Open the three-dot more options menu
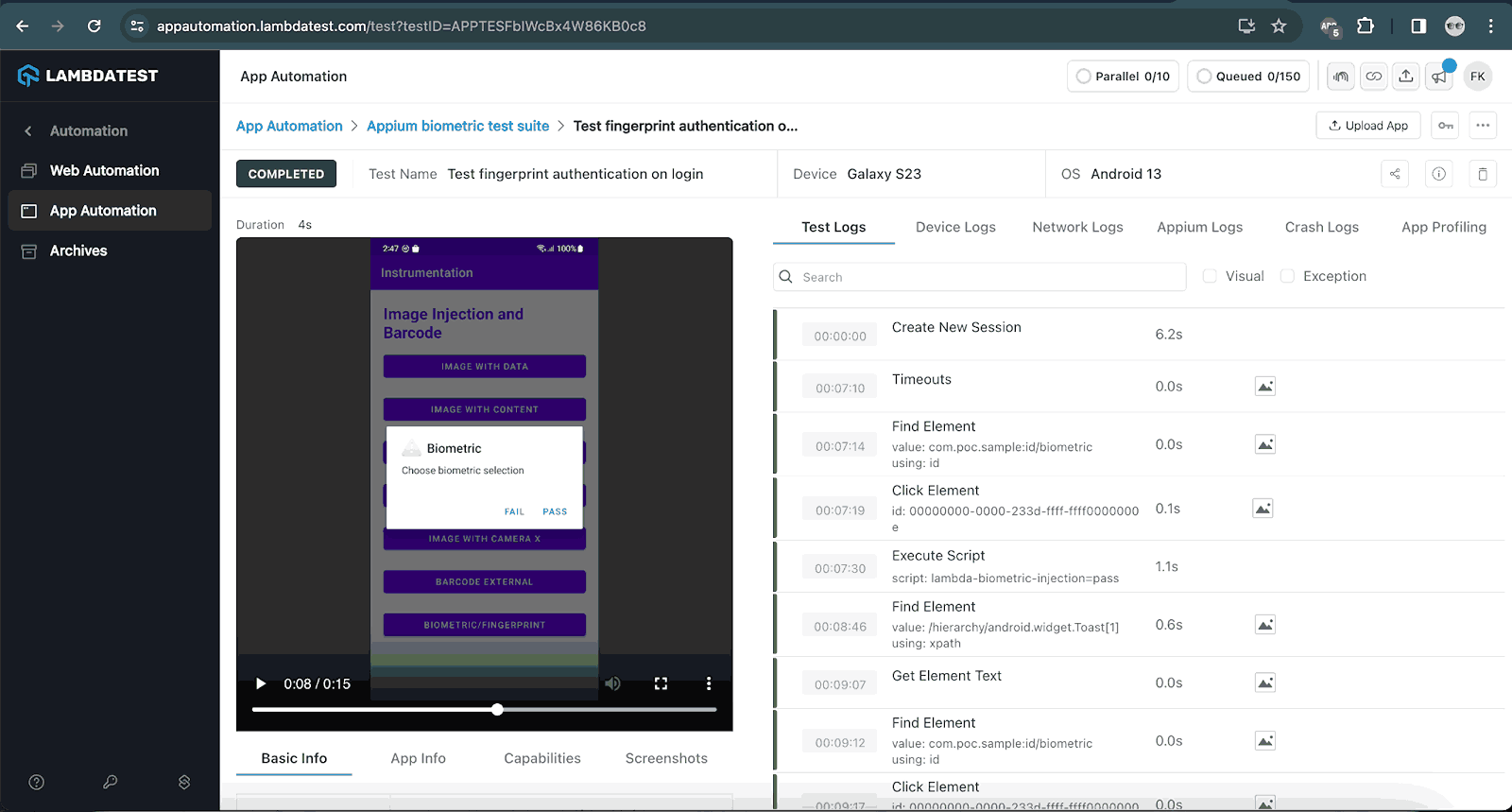This screenshot has width=1512, height=812. click(1483, 126)
